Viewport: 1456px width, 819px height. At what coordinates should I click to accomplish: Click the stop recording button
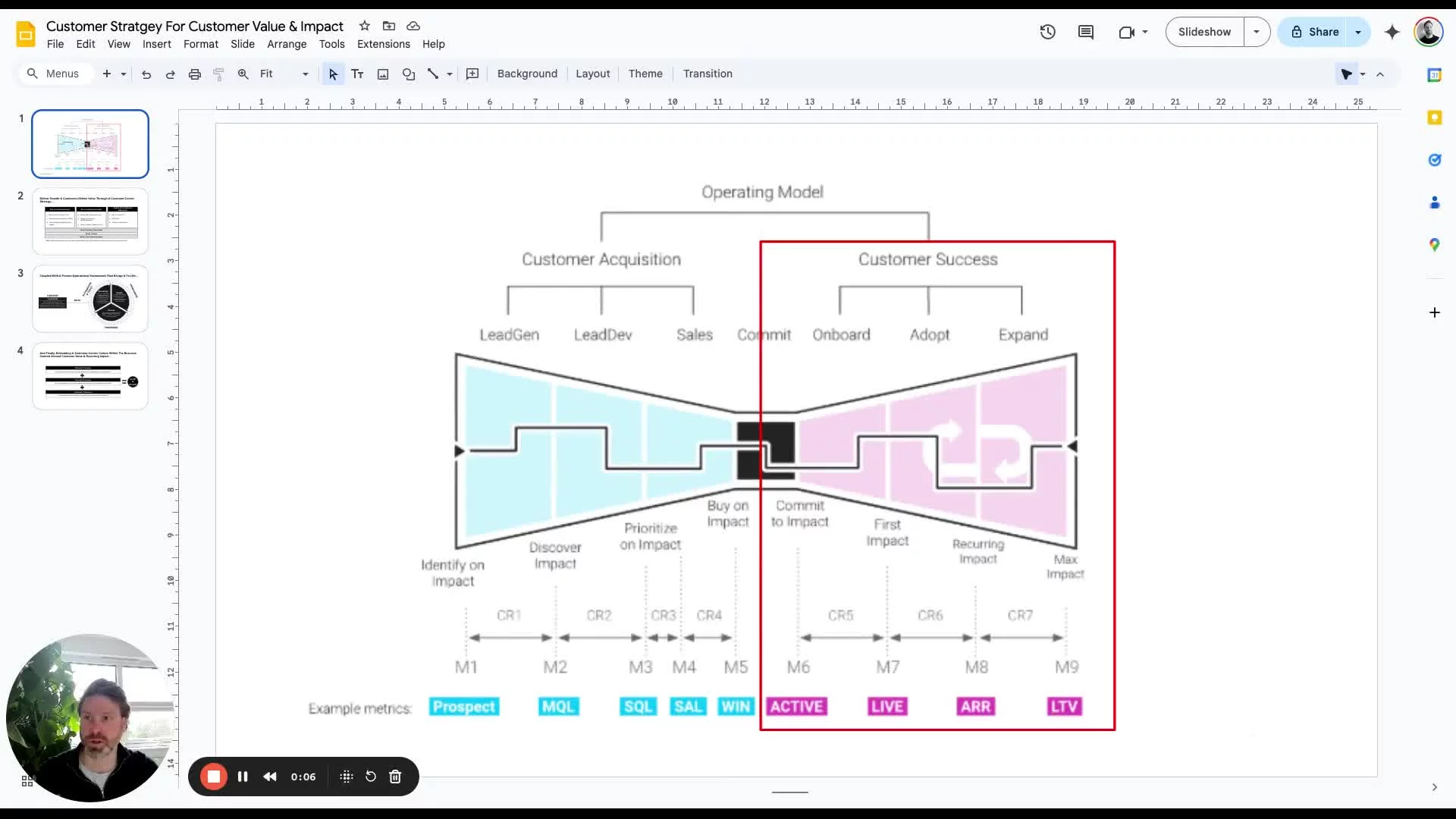pos(214,776)
